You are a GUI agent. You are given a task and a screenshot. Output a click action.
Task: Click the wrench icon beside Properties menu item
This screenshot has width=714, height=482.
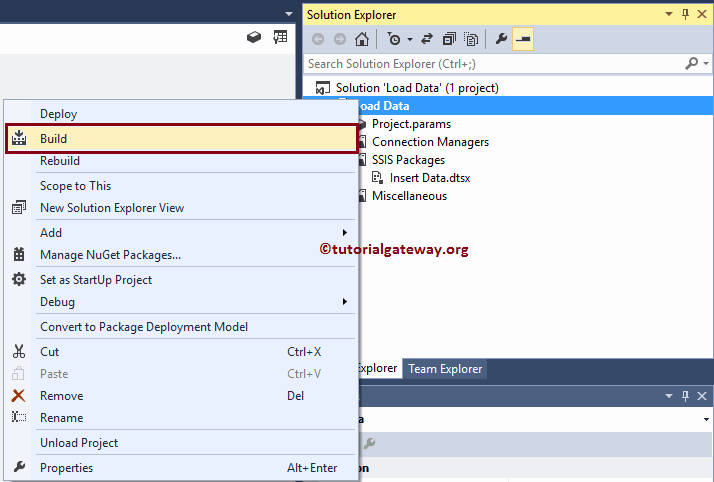tap(19, 467)
